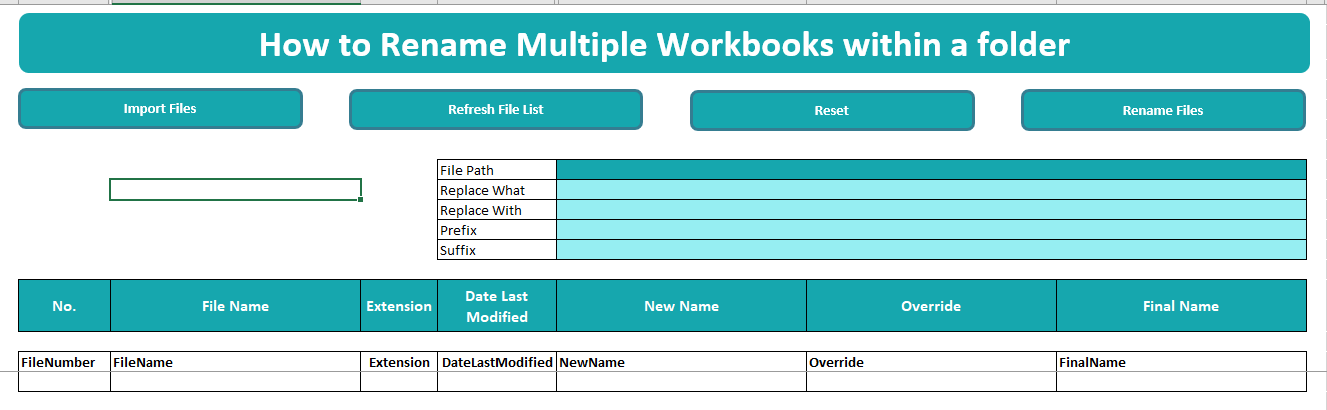Viewport: 1327px width, 410px height.
Task: Click the 'File Path' label cell
Action: [497, 170]
